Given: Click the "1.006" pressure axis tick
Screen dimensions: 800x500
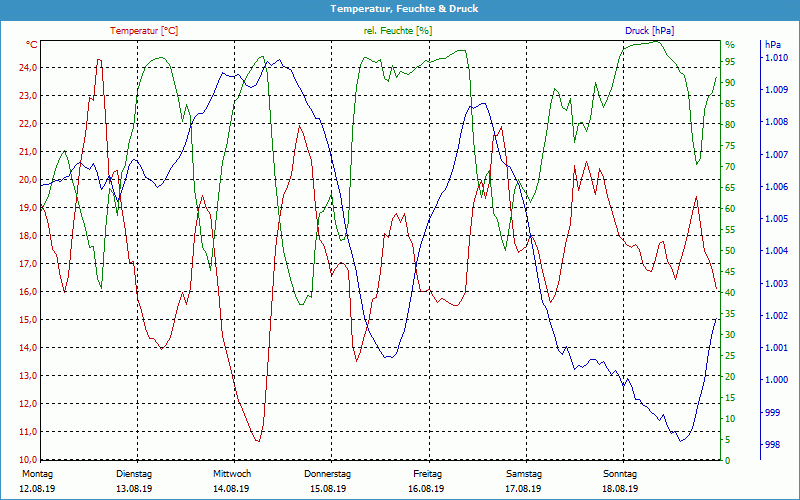Looking at the screenshot, I should pyautogui.click(x=776, y=187).
